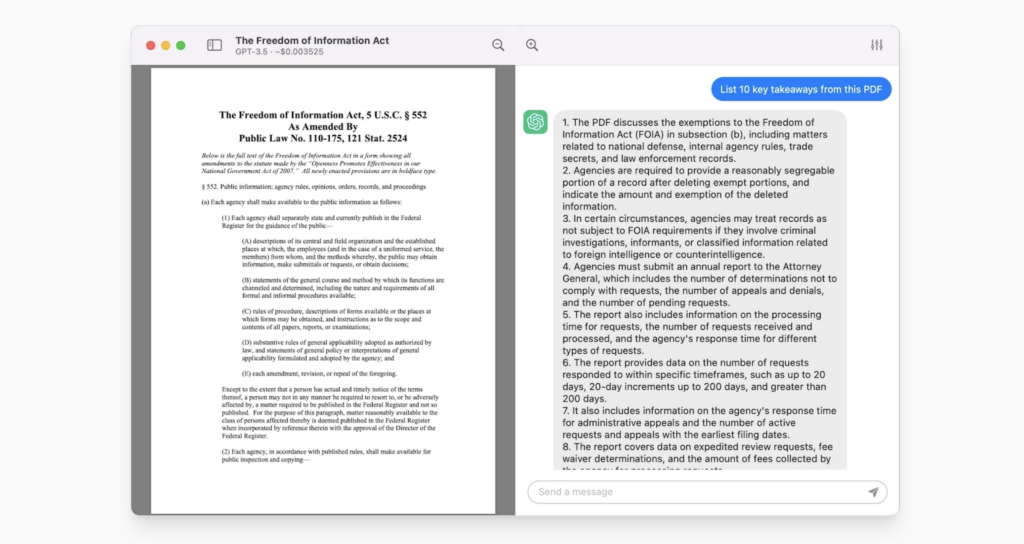The image size is (1024, 544).
Task: Click PDF item '(C) rules of procedure'
Action: point(336,319)
